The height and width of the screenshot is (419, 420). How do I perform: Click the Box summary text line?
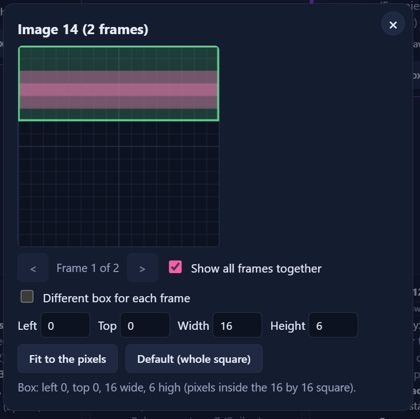[187, 388]
